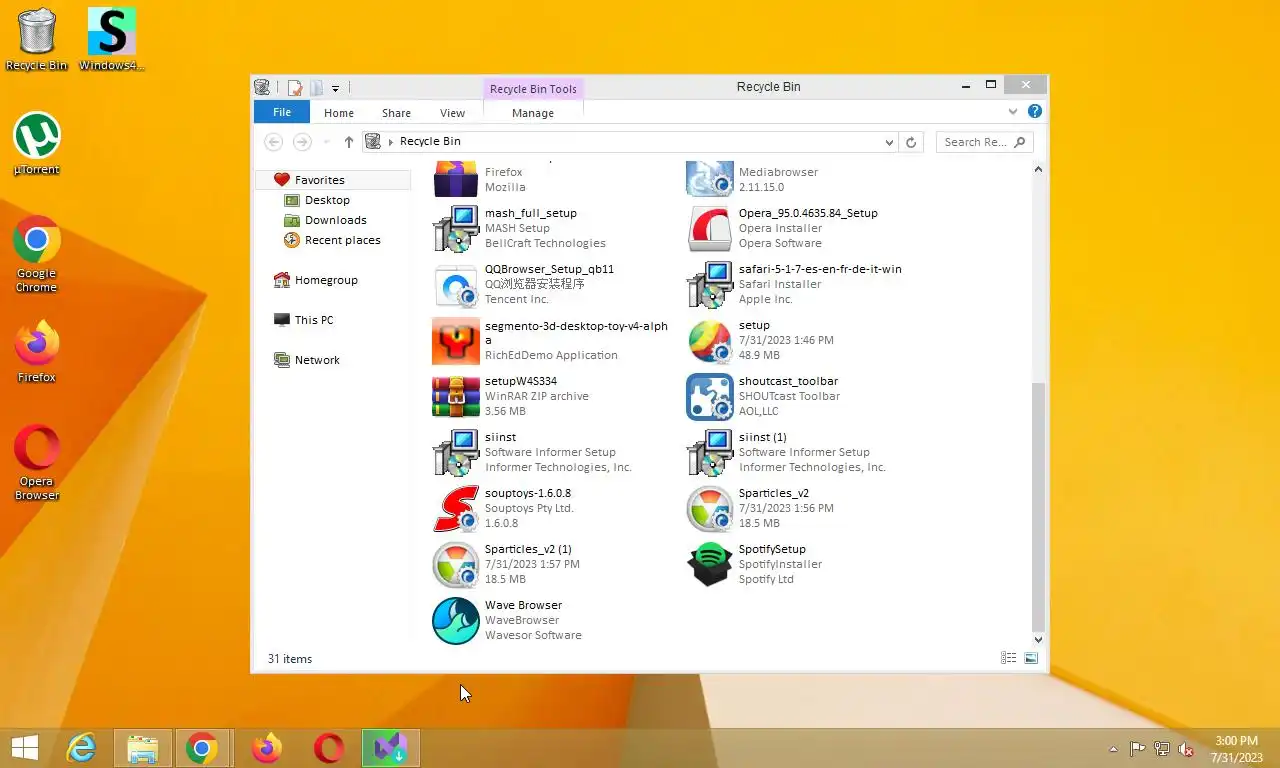Select Homegroup in navigation pane
The width and height of the screenshot is (1280, 768).
click(326, 280)
